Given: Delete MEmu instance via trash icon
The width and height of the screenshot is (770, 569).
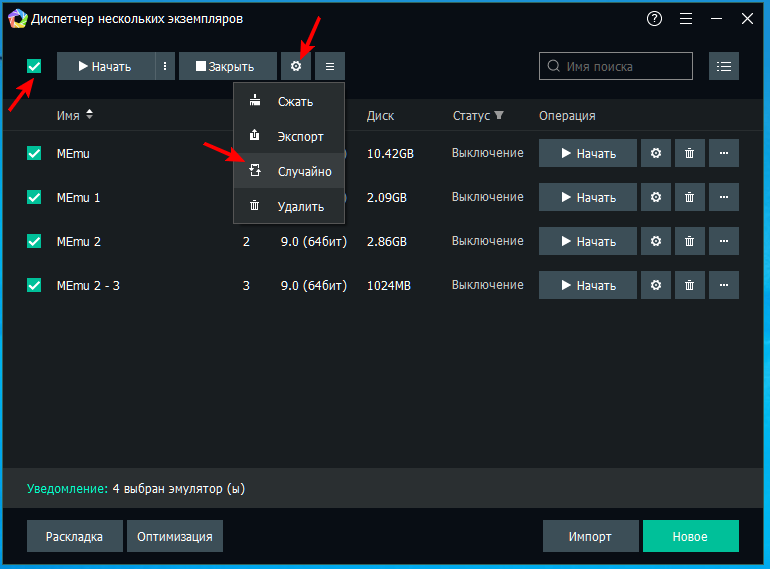Looking at the screenshot, I should tap(689, 153).
